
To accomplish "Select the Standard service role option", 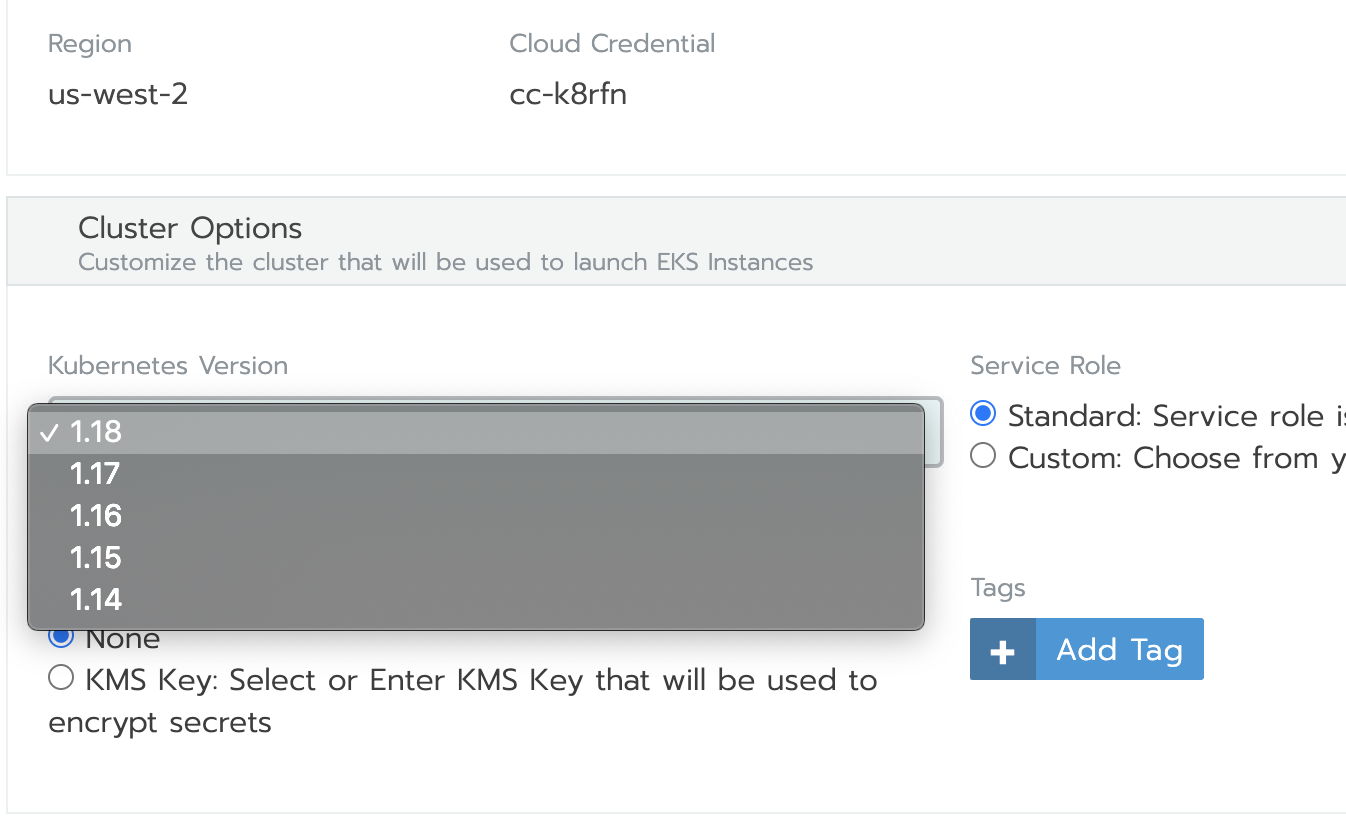I will click(982, 413).
